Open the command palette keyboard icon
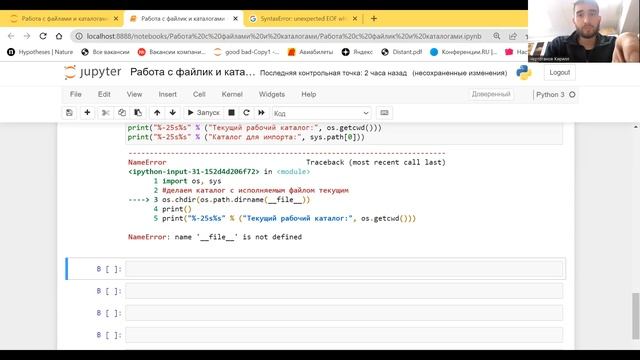Image resolution: width=640 pixels, height=360 pixels. 384,113
